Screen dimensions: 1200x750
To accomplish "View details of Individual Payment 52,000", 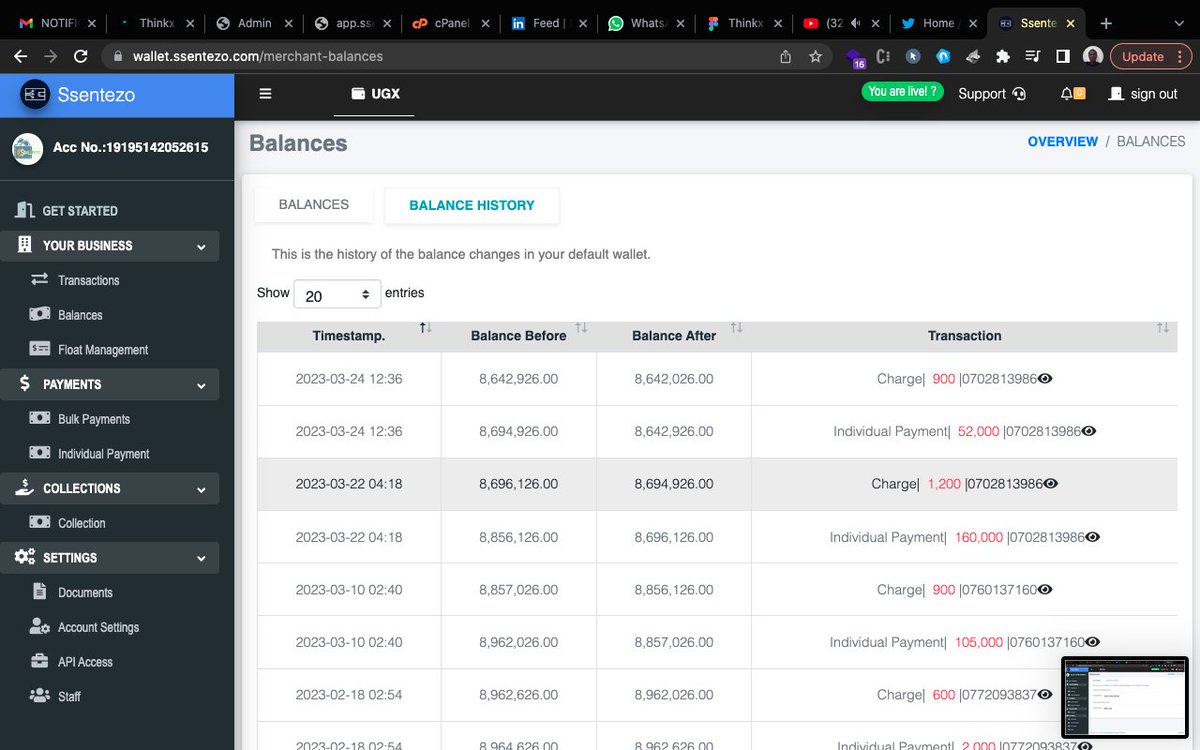I will [1089, 431].
